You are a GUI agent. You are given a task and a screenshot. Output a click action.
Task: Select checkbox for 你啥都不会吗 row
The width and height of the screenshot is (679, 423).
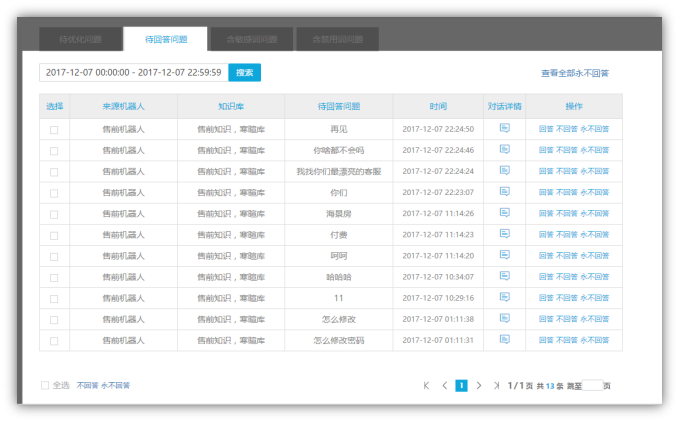pos(54,151)
